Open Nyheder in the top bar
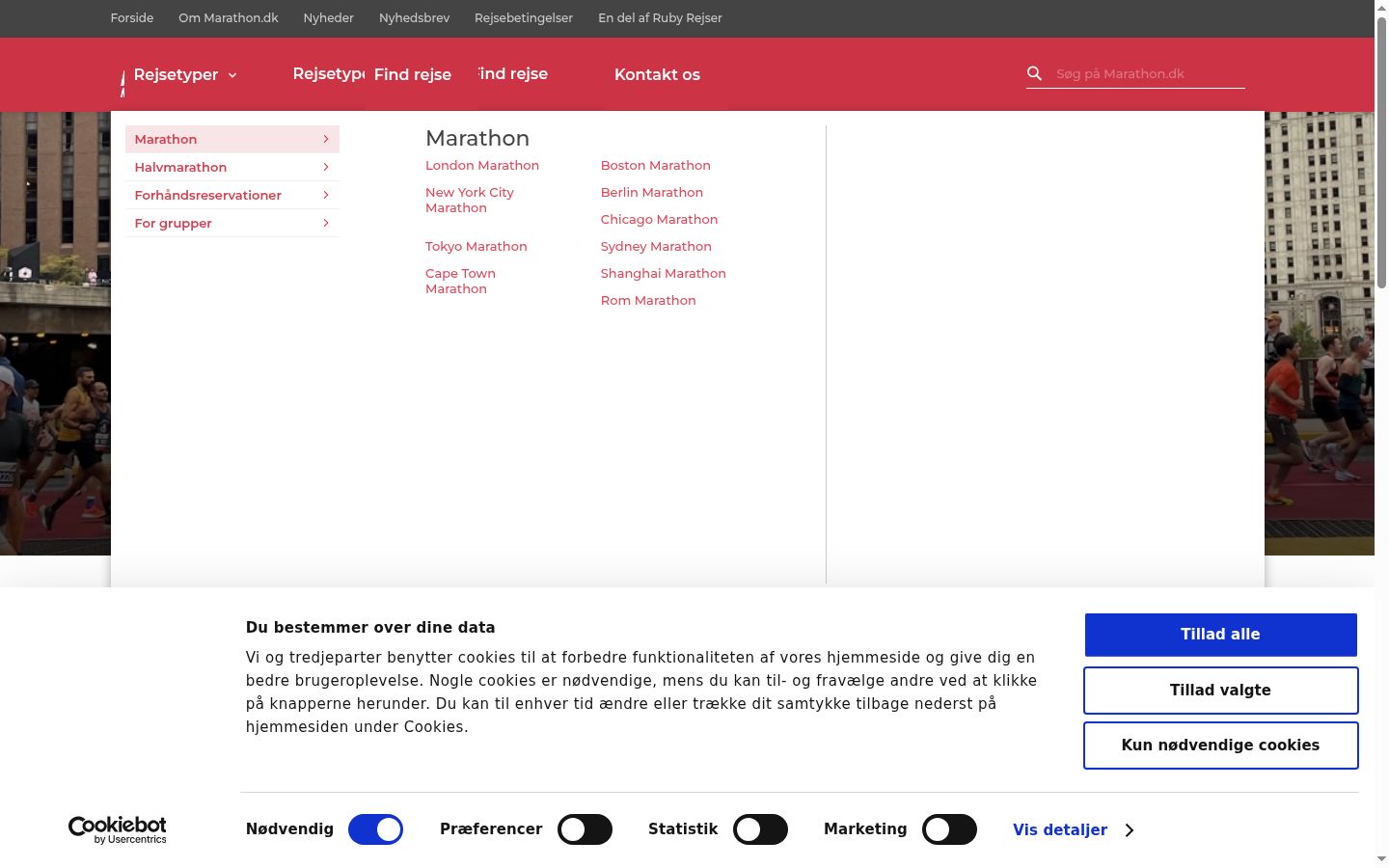 328,17
